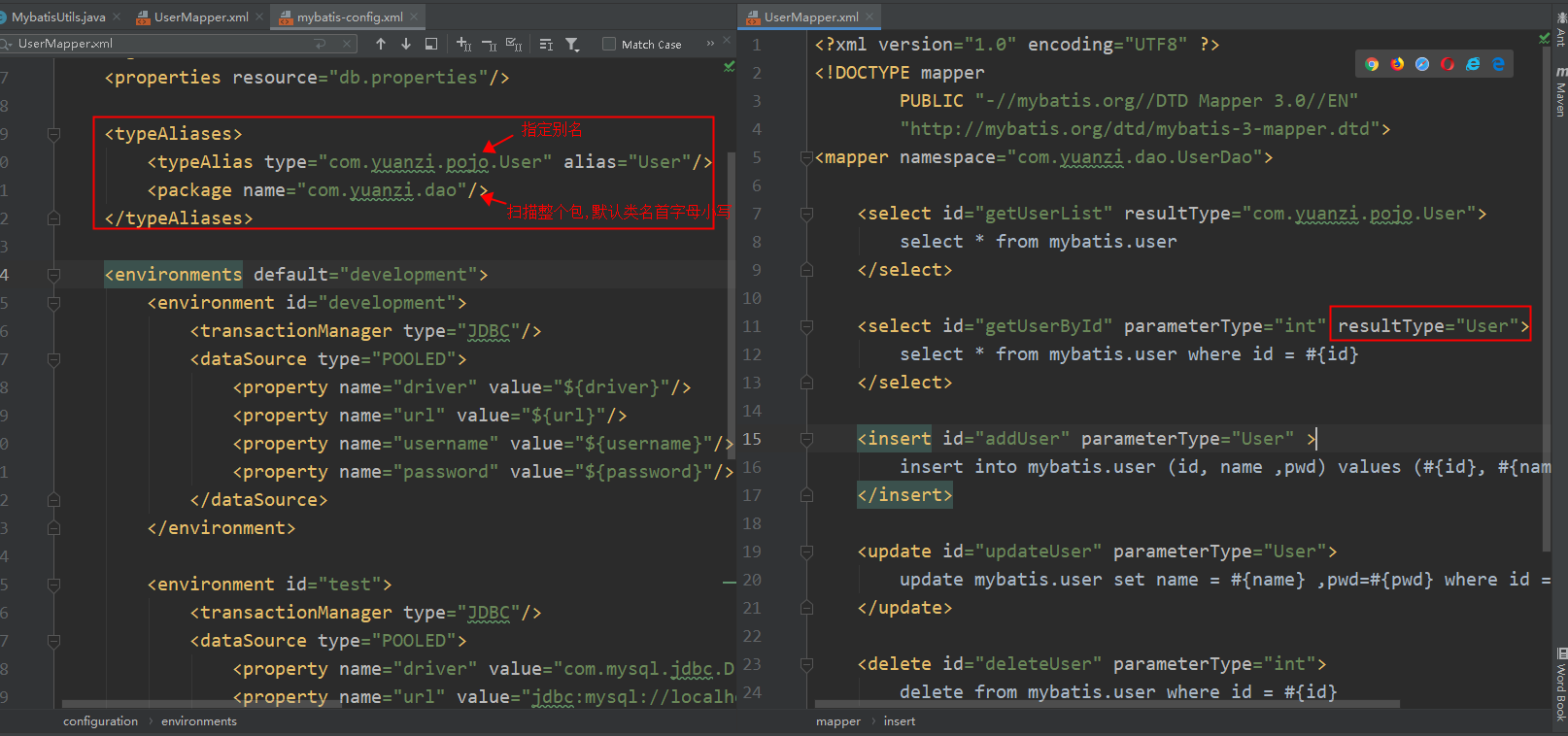Fold the deleteUser delete block
The width and height of the screenshot is (1568, 736).
806,664
